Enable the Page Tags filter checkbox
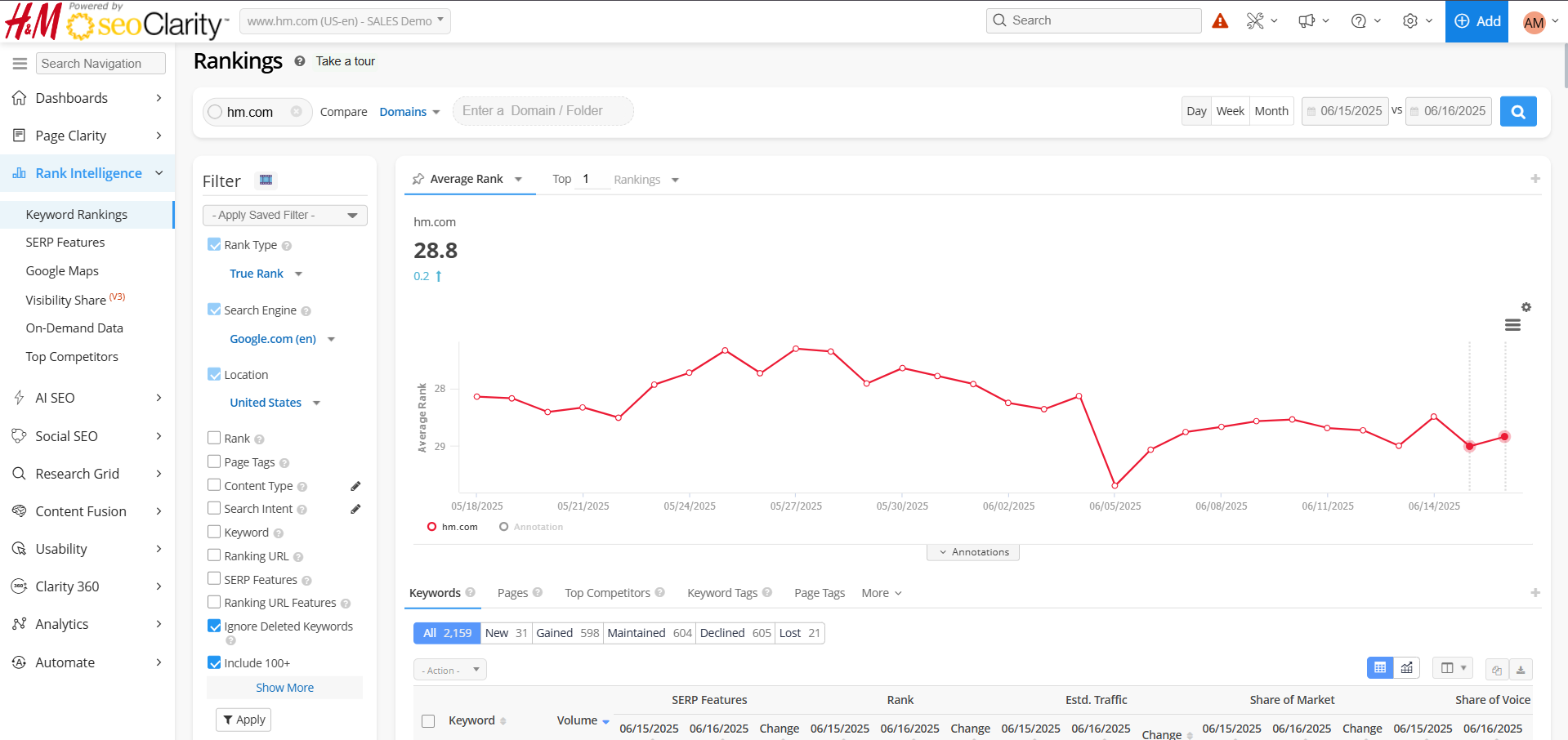This screenshot has height=740, width=1568. tap(214, 461)
